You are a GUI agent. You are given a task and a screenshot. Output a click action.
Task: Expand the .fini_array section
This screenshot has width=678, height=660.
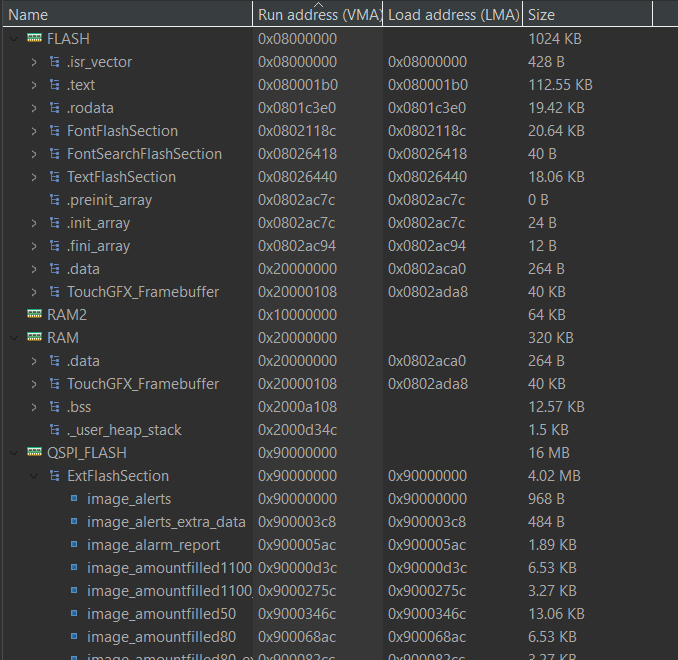click(x=34, y=246)
